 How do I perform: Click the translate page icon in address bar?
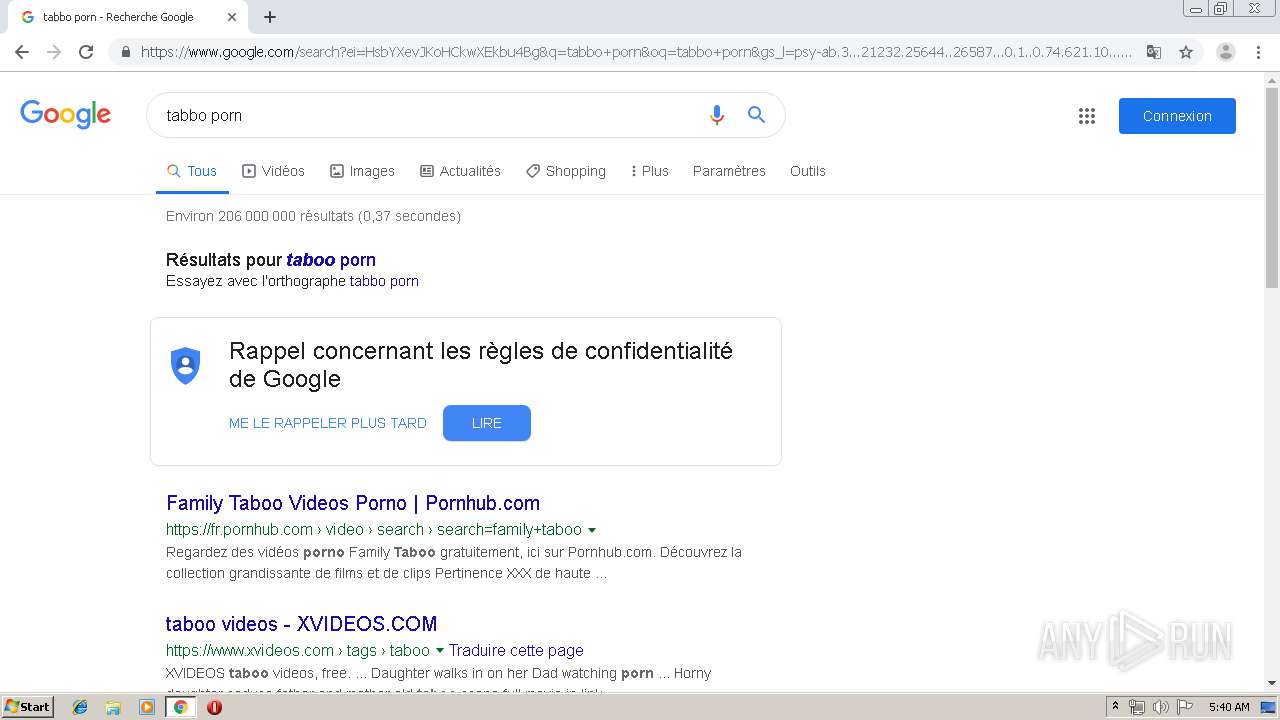pos(1154,52)
